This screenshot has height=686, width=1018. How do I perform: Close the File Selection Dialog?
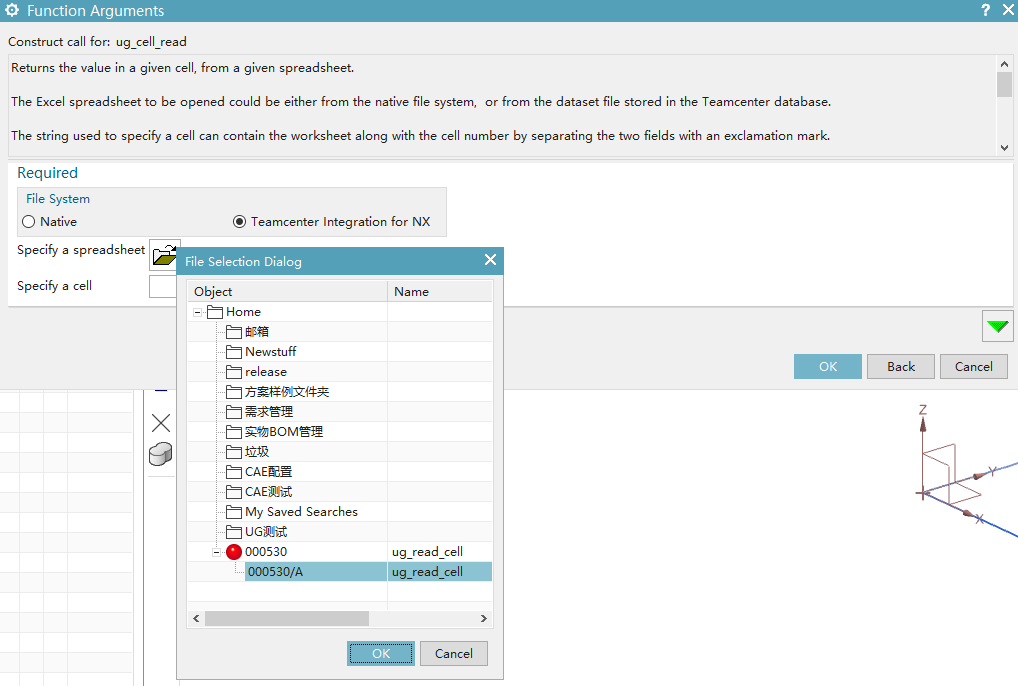[x=490, y=260]
